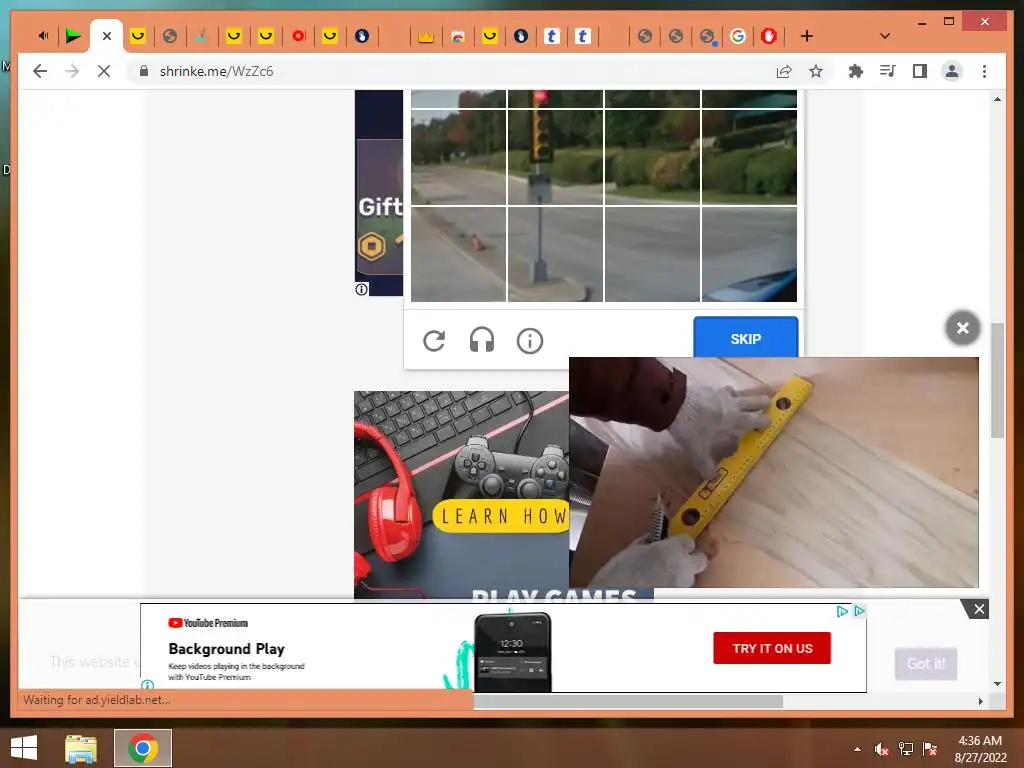Open the Windows Start menu

click(x=24, y=748)
